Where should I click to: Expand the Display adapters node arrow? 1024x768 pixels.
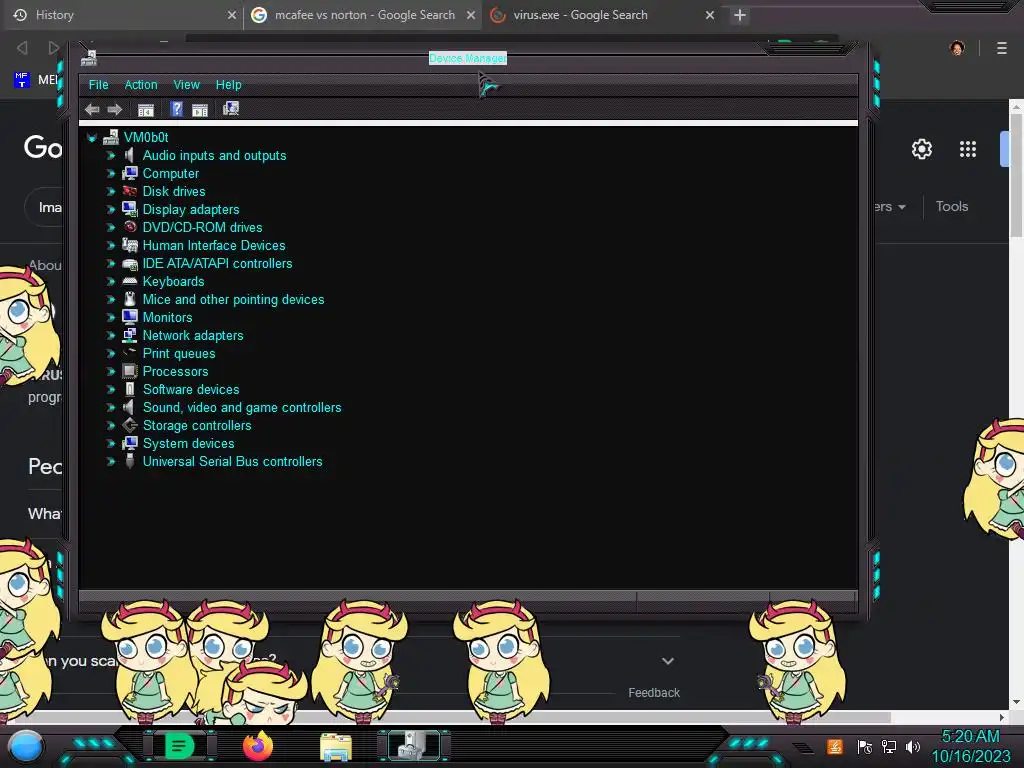pos(111,210)
